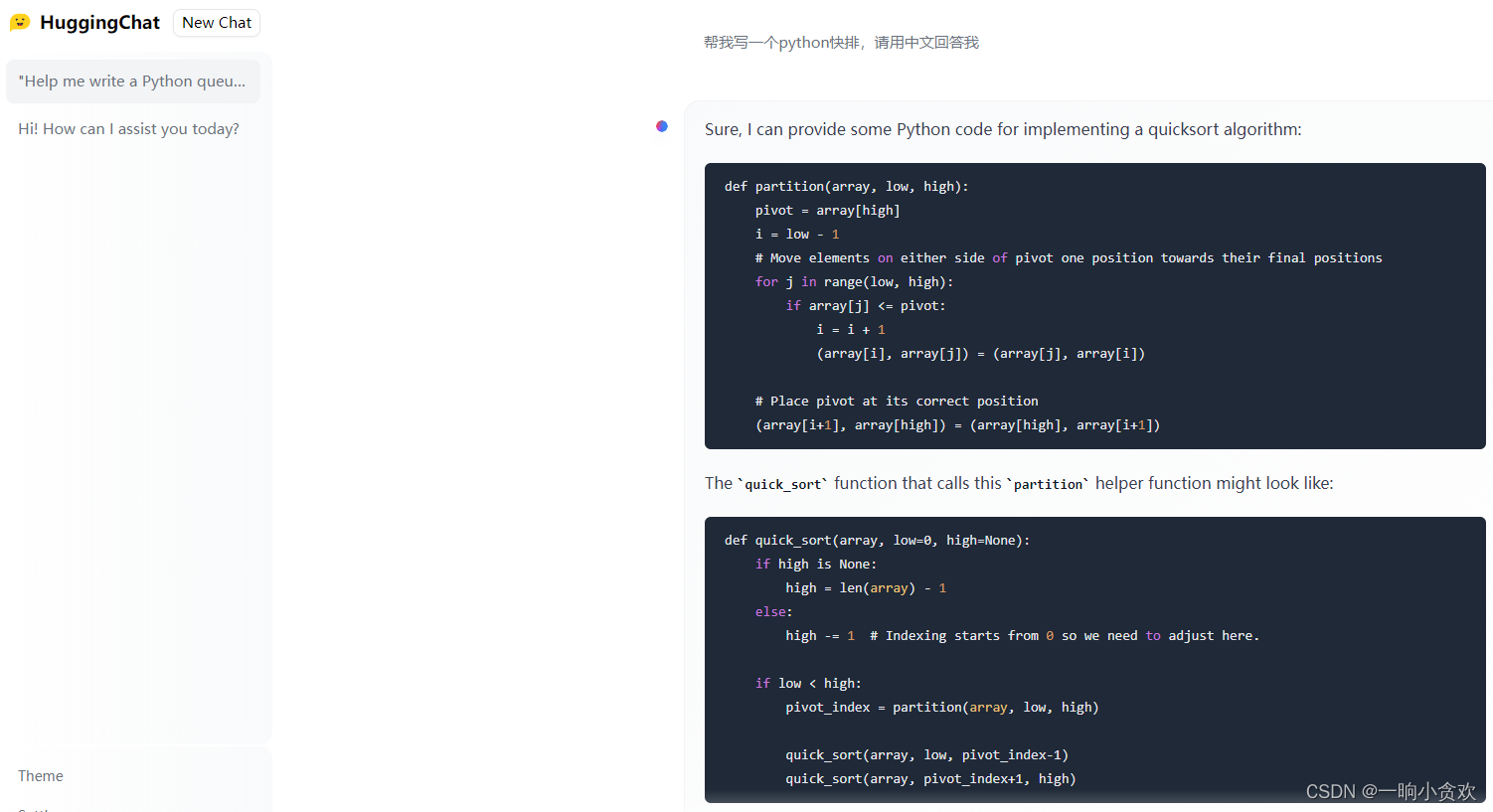Click the code line "pivot = array[high]"

[x=827, y=210]
